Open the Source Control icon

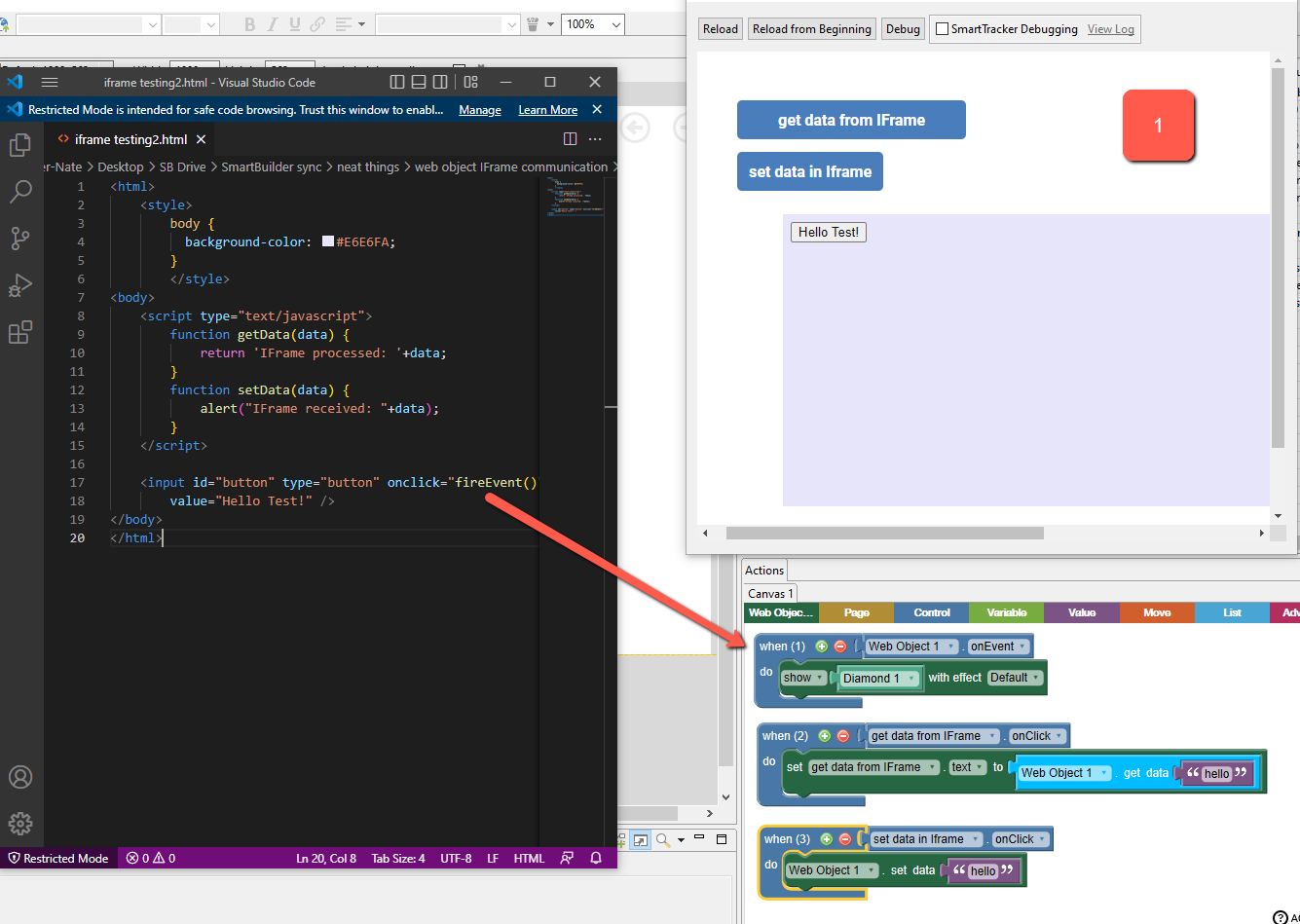(x=19, y=239)
